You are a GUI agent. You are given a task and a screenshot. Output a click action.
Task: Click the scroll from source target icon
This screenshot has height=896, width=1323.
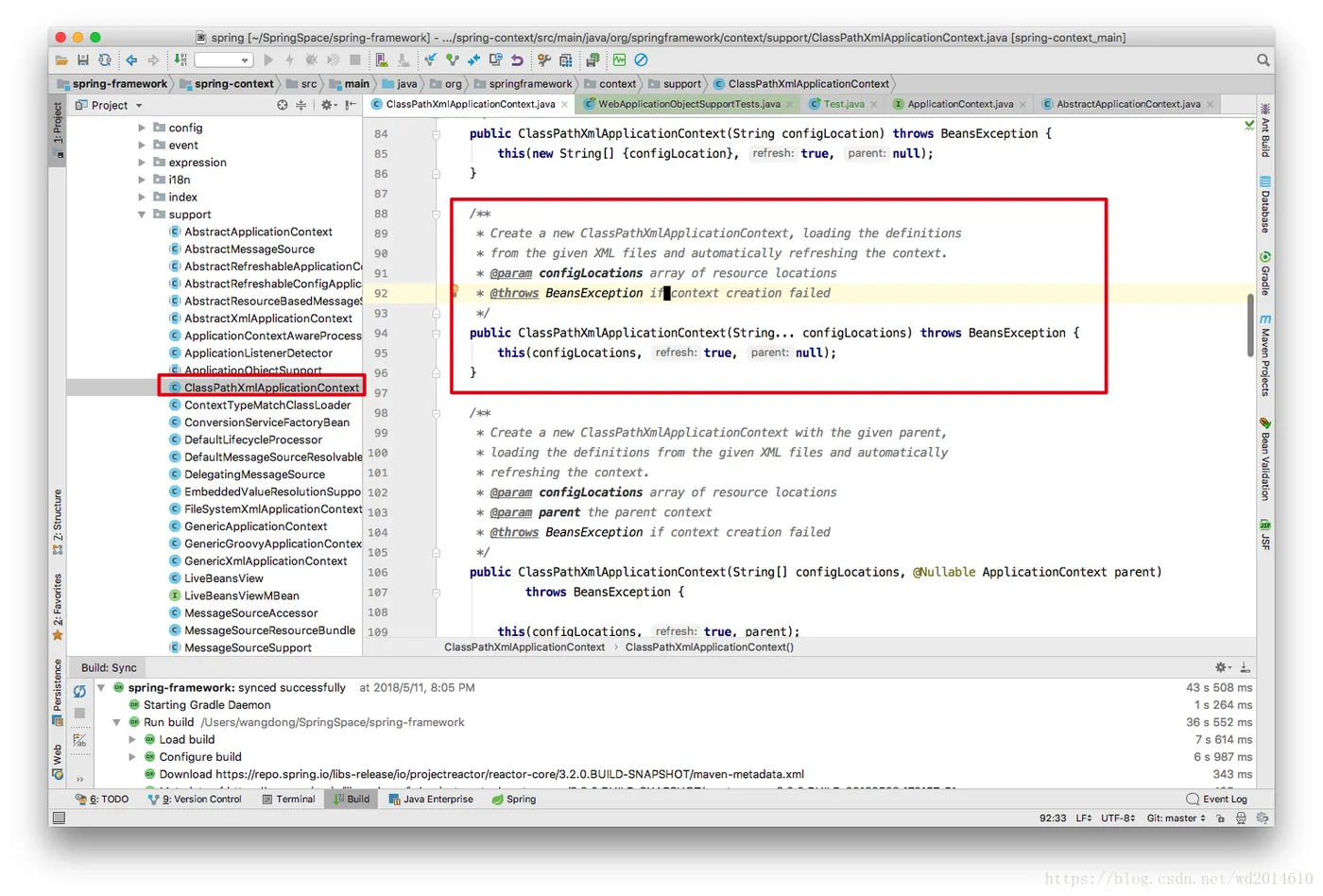click(283, 105)
